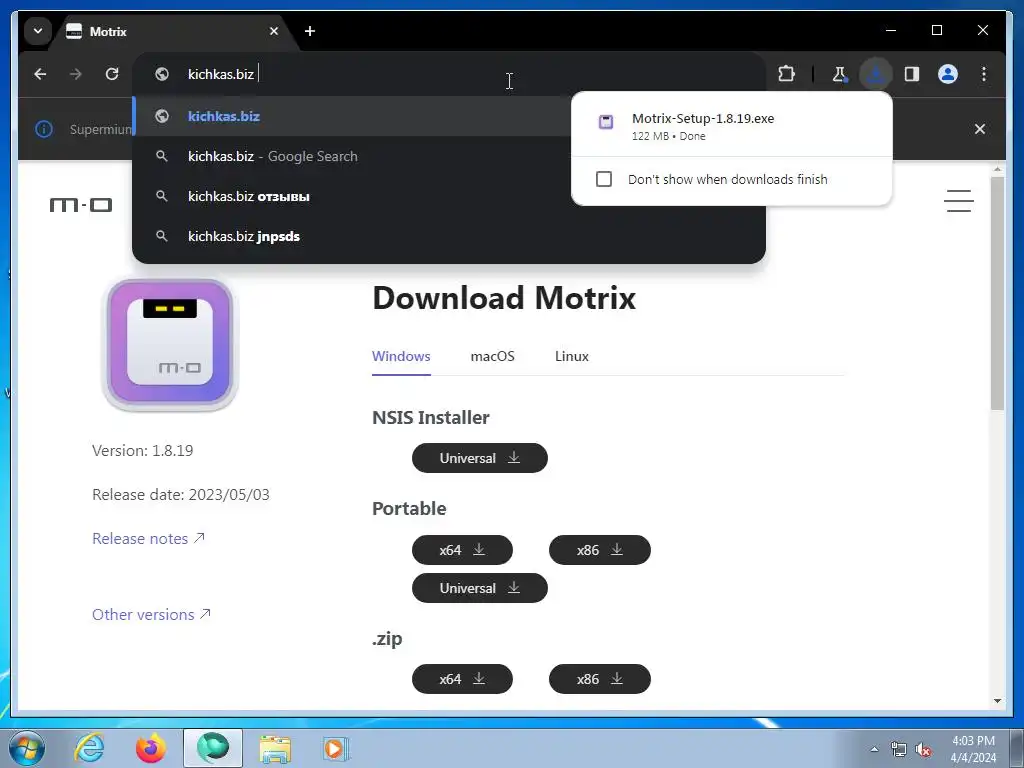Choose kichkas.biz - Google Search suggestion
Screen dimensions: 1024x768
353,157
